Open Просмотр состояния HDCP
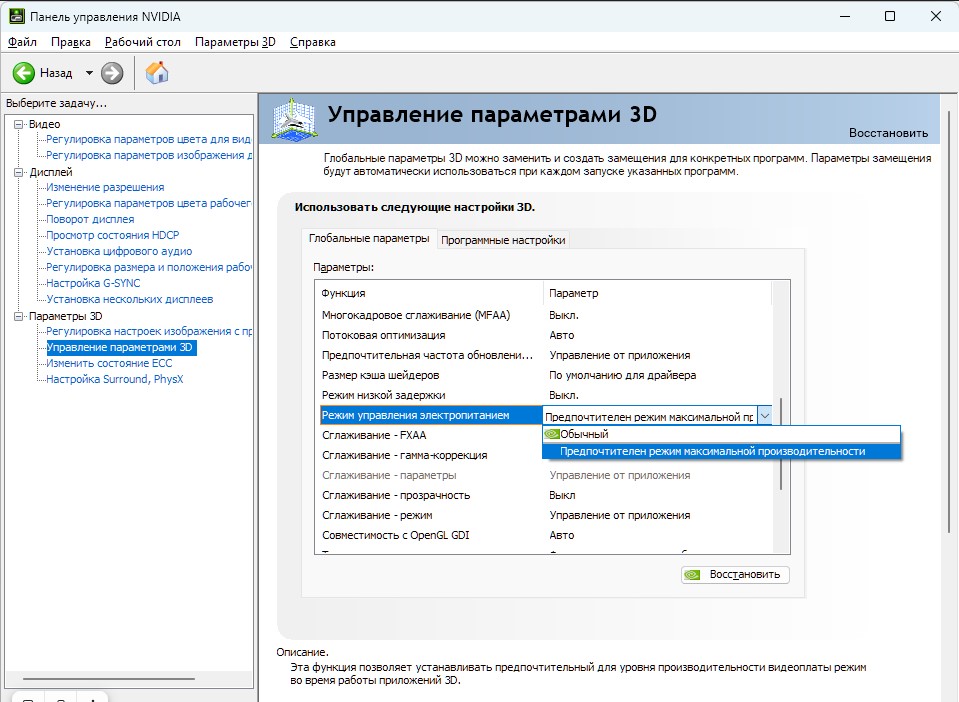Viewport: 959px width, 702px height. 113,235
